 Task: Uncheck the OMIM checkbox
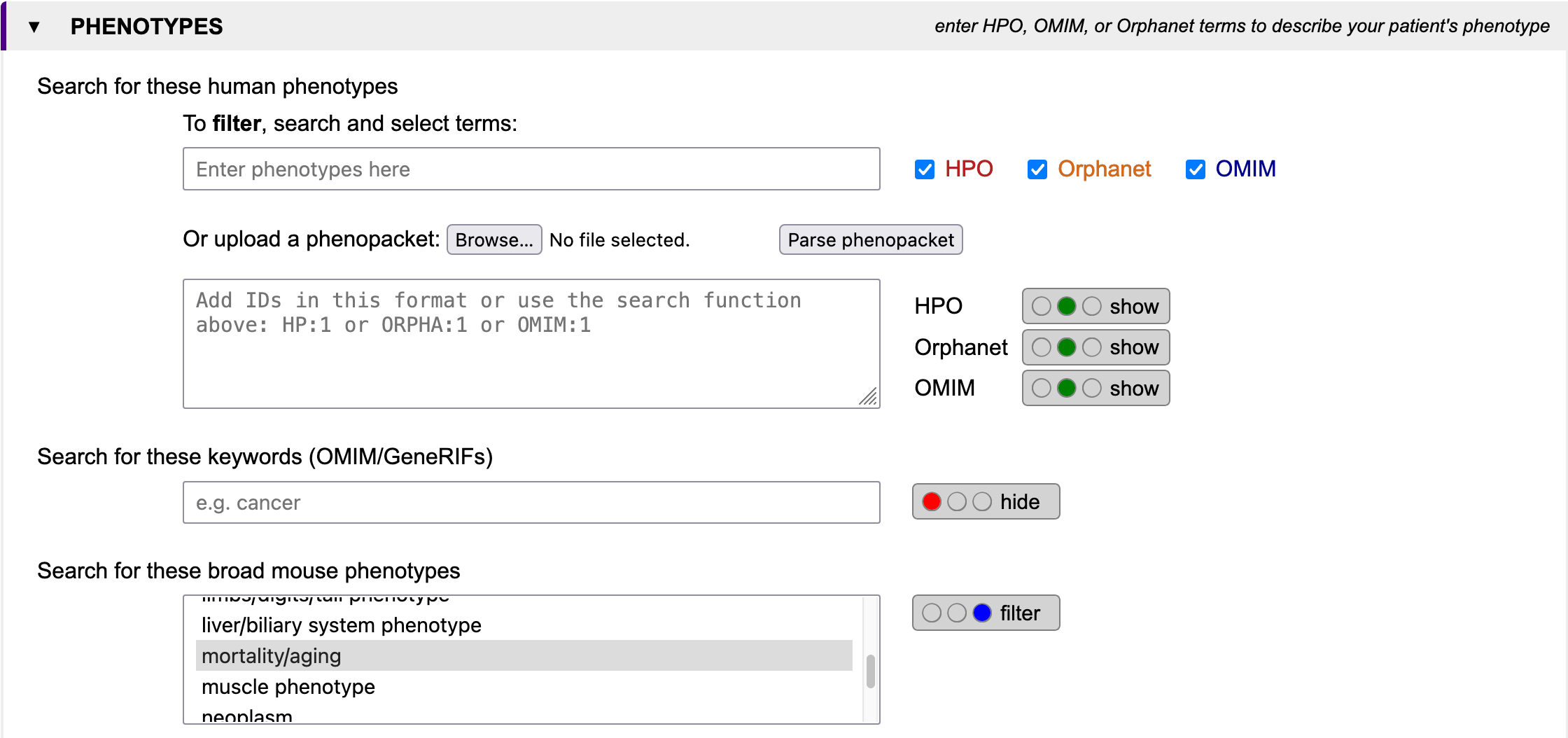click(x=1195, y=169)
